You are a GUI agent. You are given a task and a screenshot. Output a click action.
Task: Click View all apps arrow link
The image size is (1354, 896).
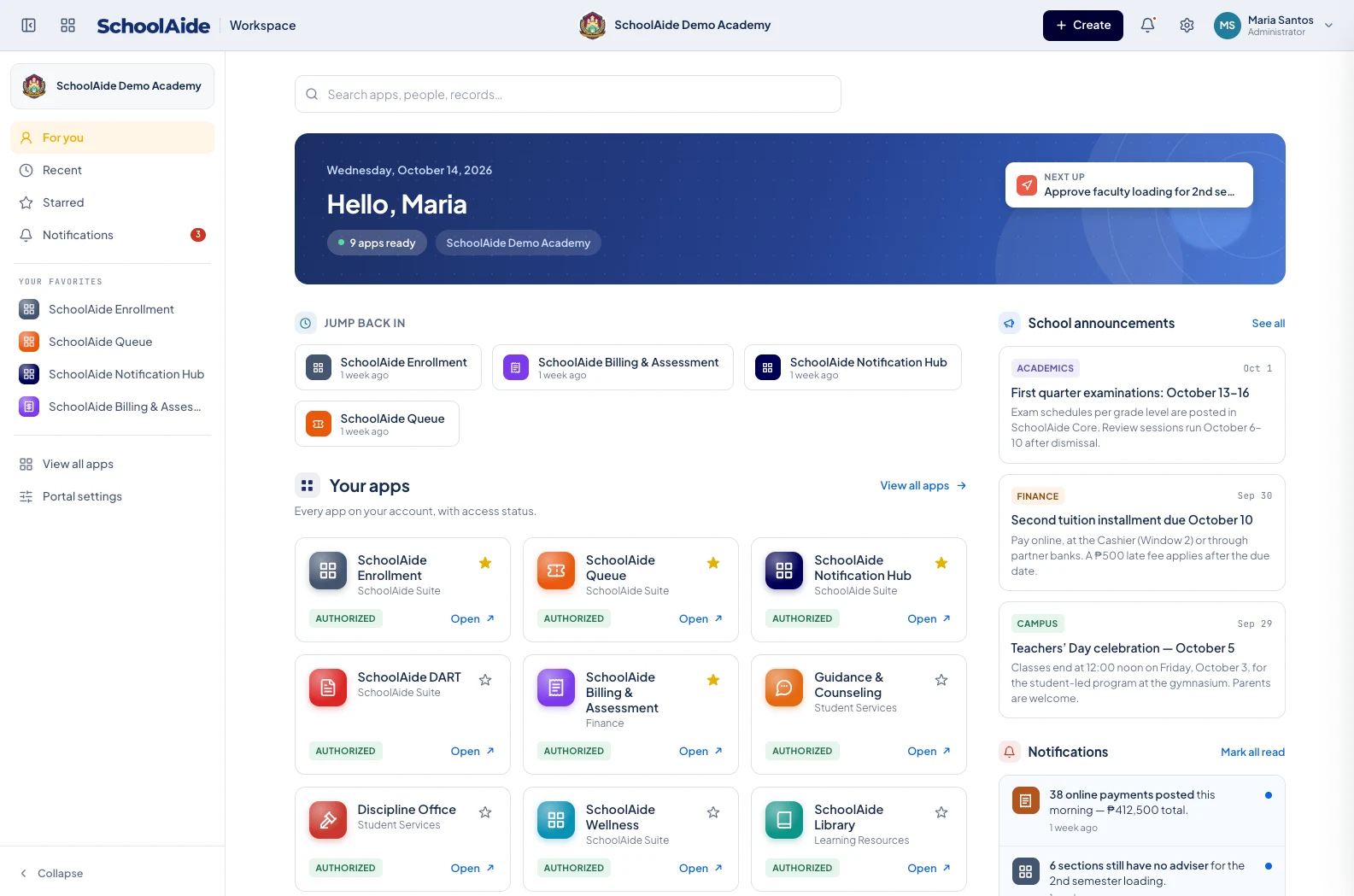(x=923, y=485)
